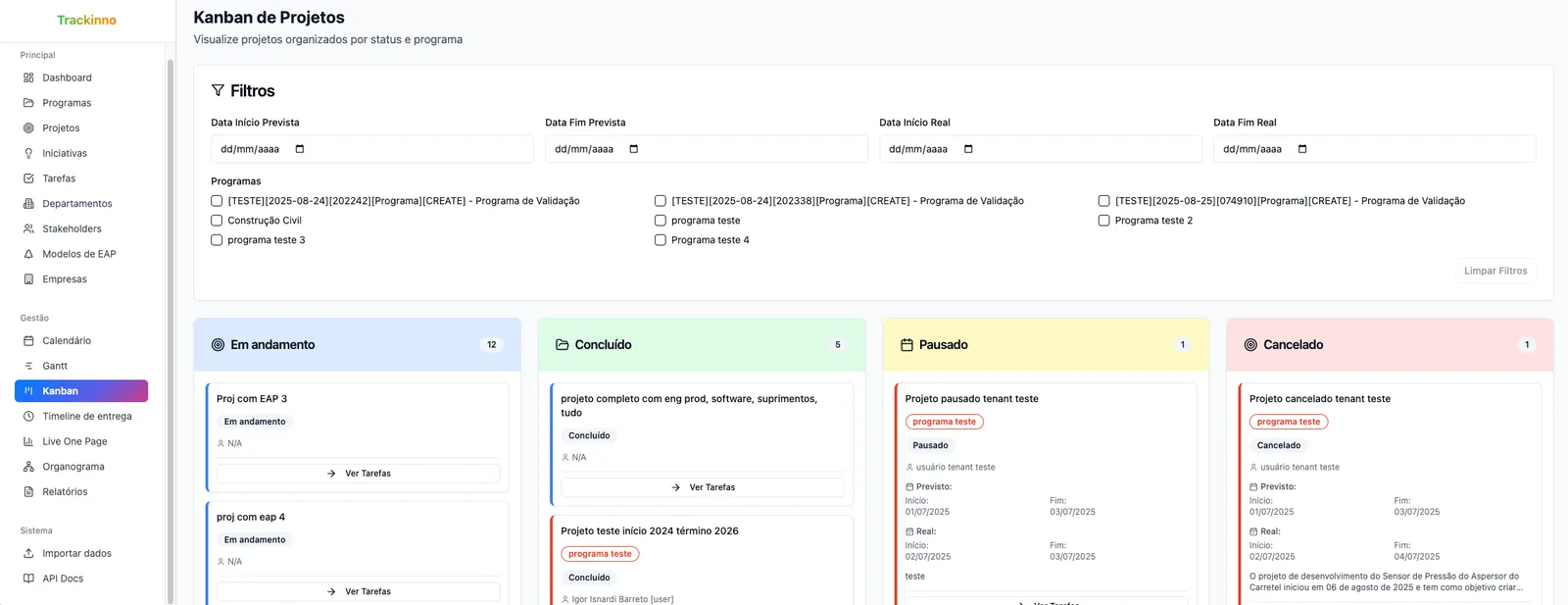This screenshot has height=605, width=1568.
Task: Click the target icon in Em andamento header
Action: (219, 345)
